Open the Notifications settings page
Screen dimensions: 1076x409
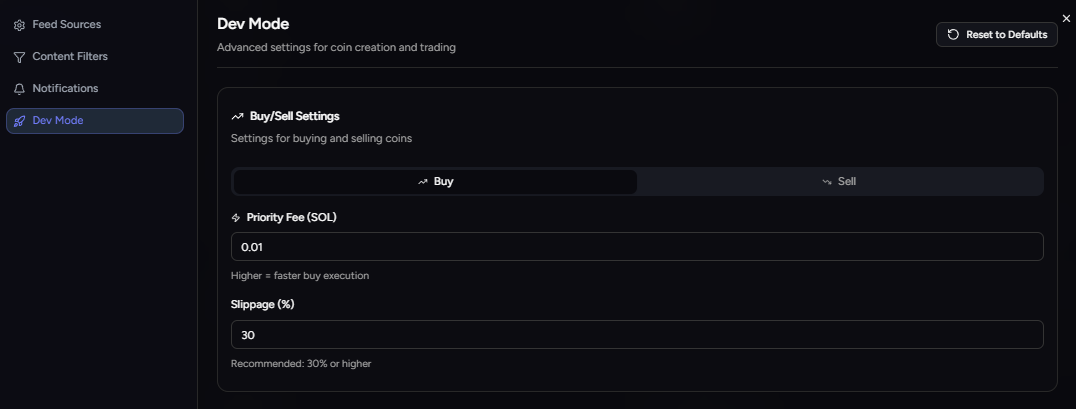[65, 89]
